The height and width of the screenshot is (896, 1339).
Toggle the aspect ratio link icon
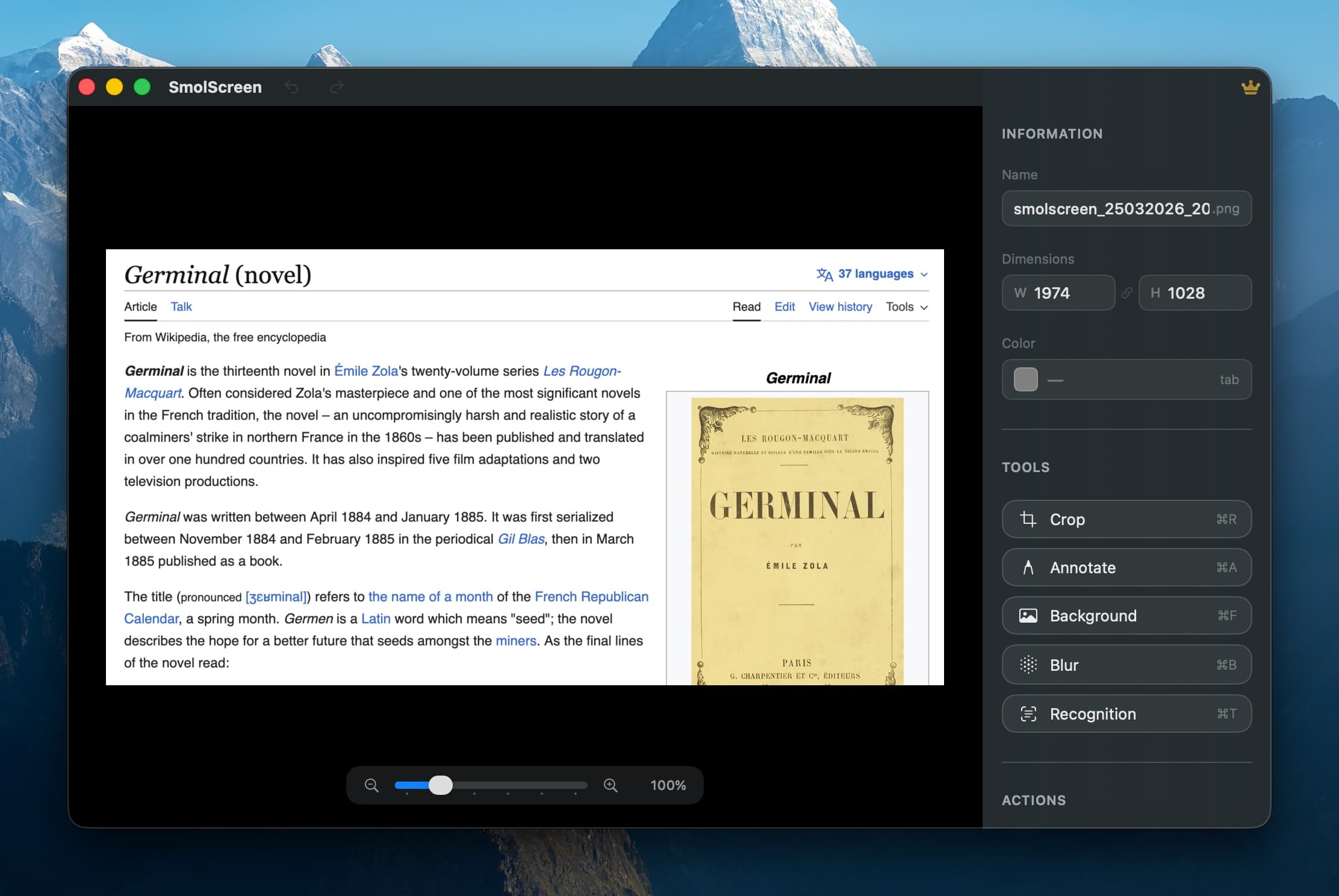pyautogui.click(x=1127, y=293)
